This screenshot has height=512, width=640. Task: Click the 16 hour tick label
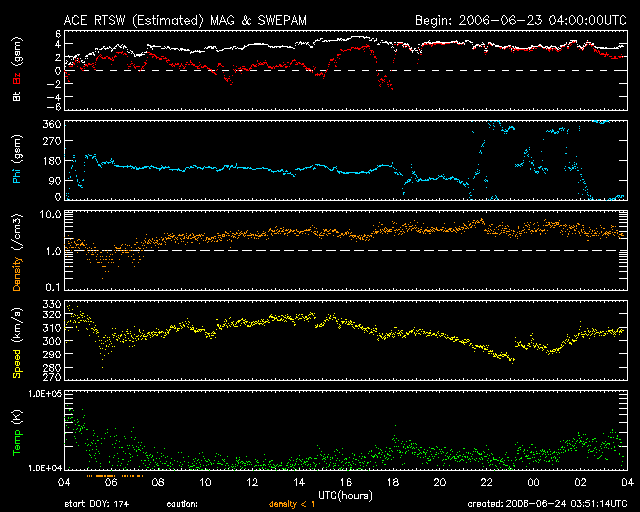346,483
